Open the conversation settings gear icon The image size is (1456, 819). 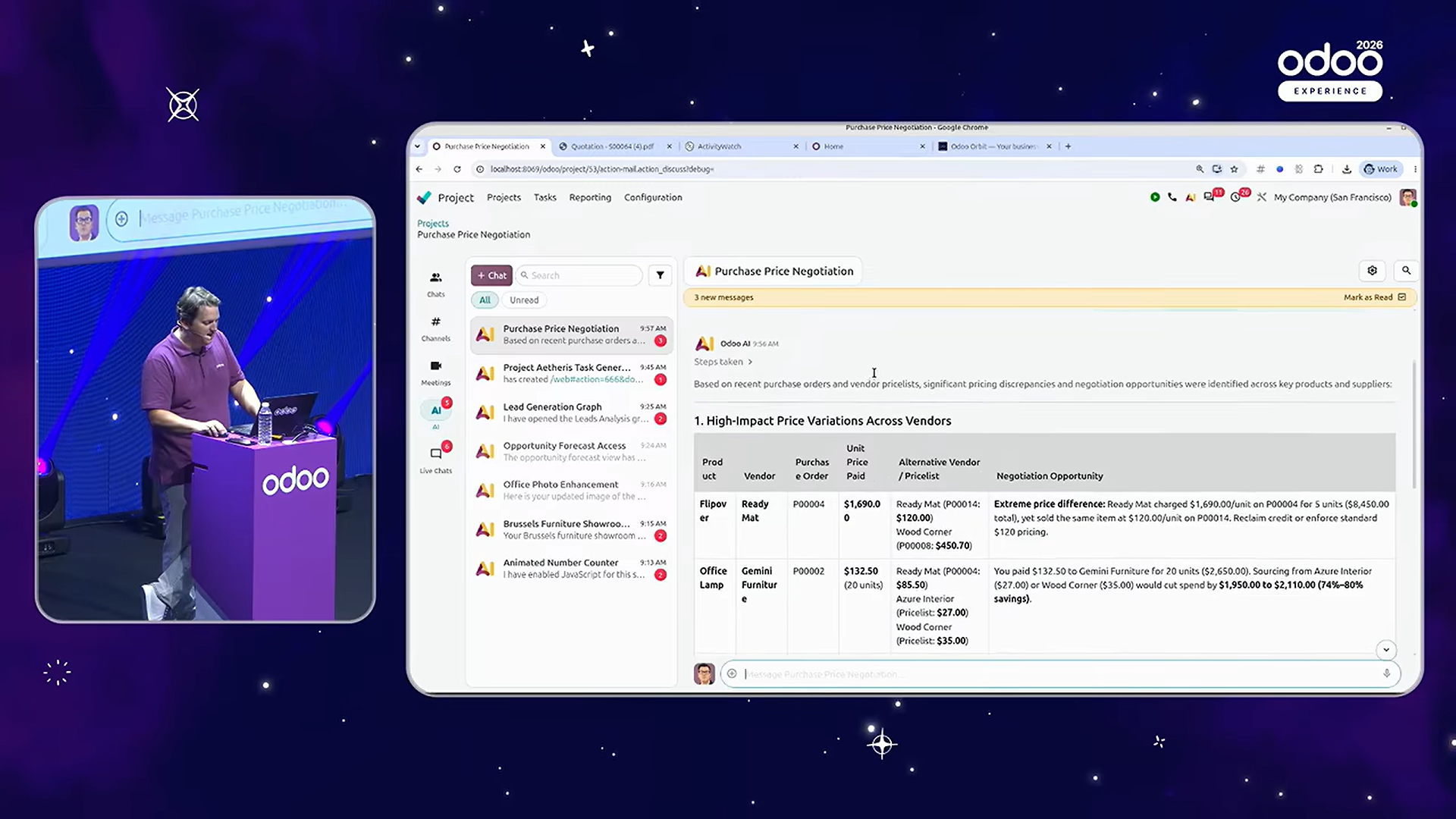[1372, 271]
